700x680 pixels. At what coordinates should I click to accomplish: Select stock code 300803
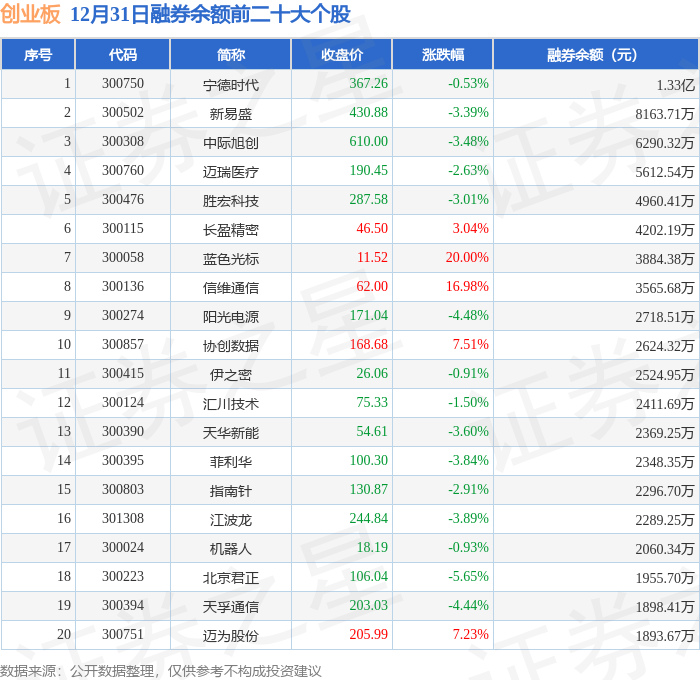pyautogui.click(x=123, y=490)
